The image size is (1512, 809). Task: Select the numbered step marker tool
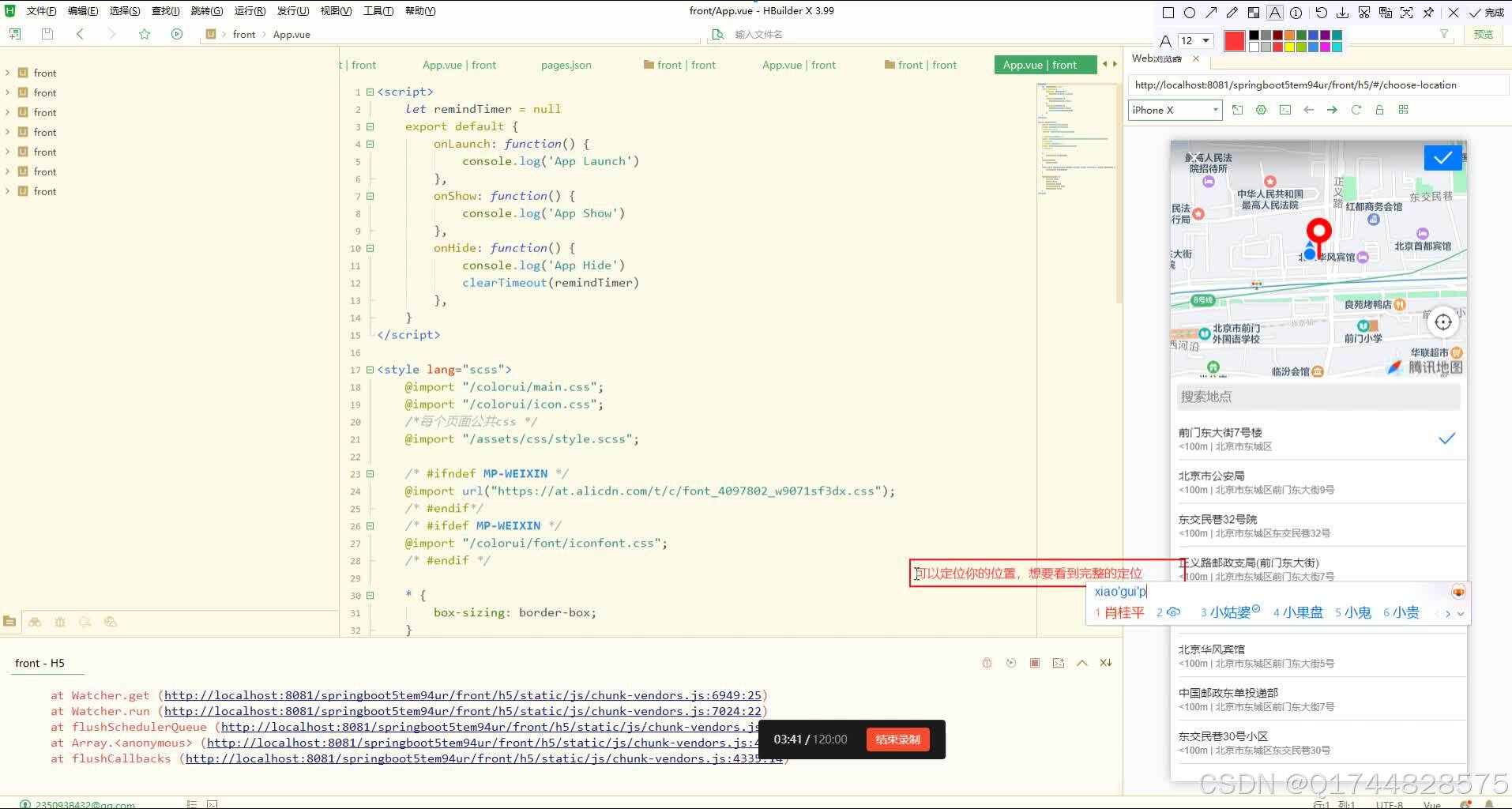1296,13
